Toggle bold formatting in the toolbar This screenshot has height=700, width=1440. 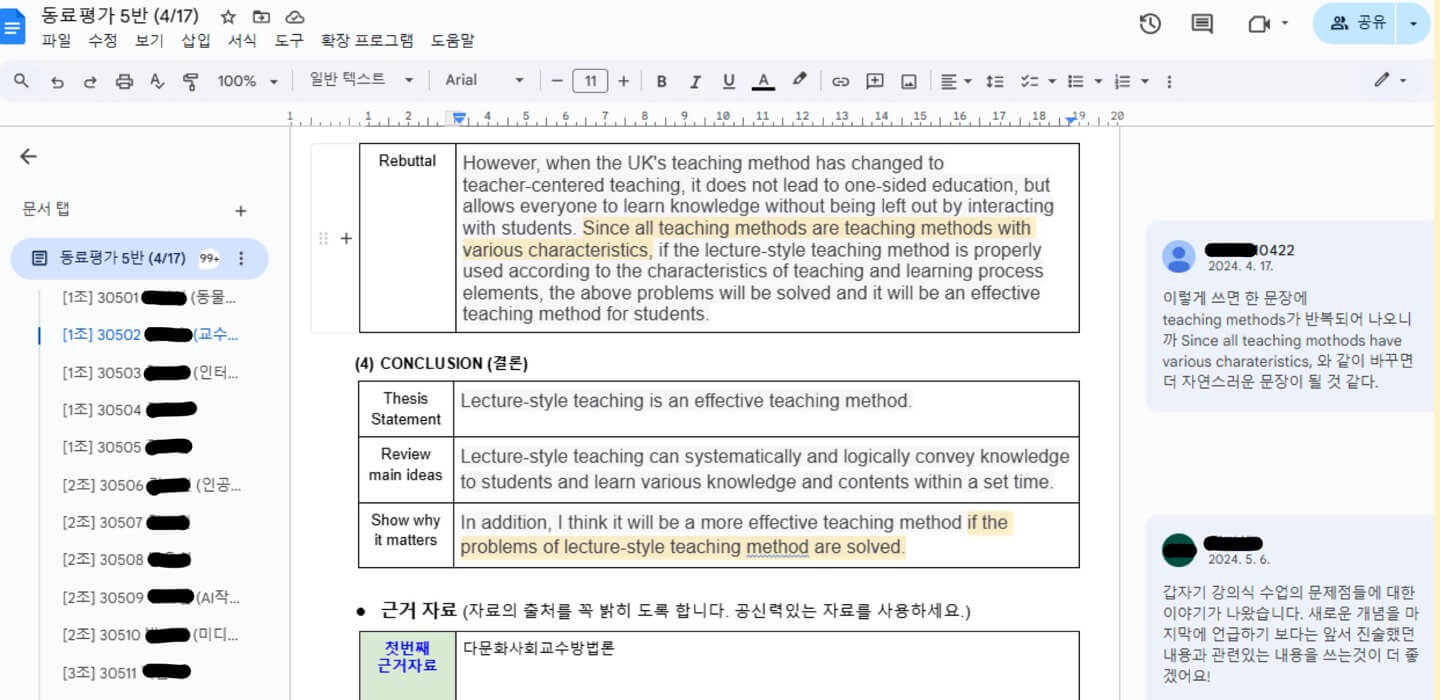point(661,81)
